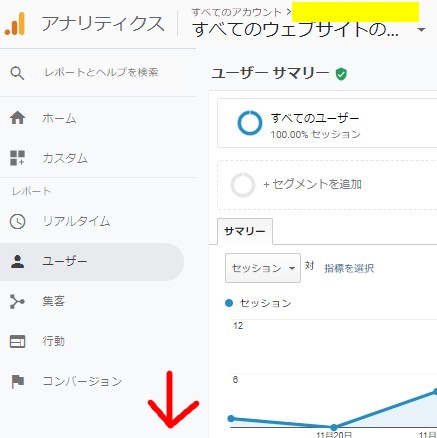
Task: Click the ユーザー person icon
Action: (x=17, y=261)
